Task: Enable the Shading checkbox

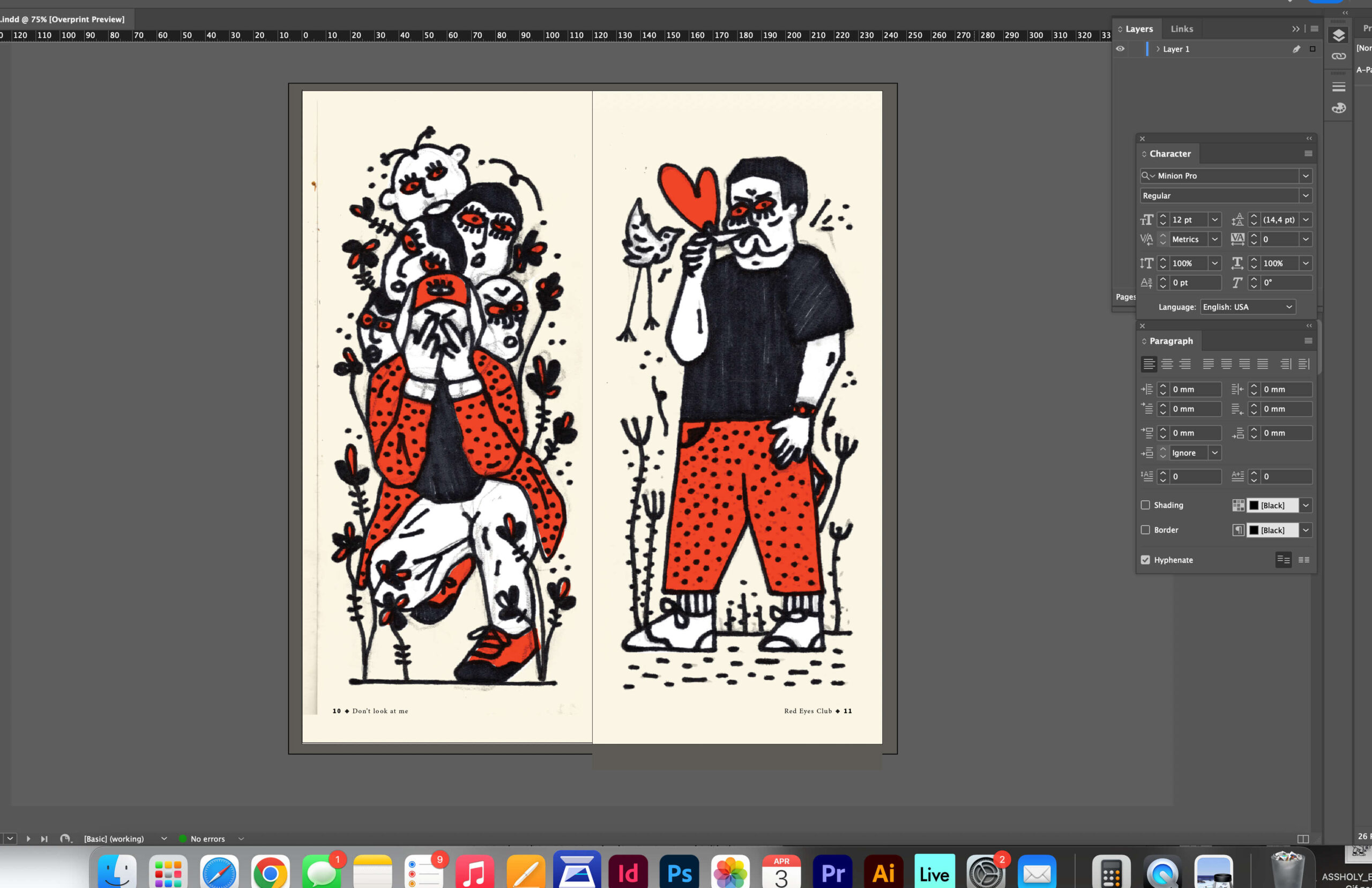Action: [x=1145, y=505]
